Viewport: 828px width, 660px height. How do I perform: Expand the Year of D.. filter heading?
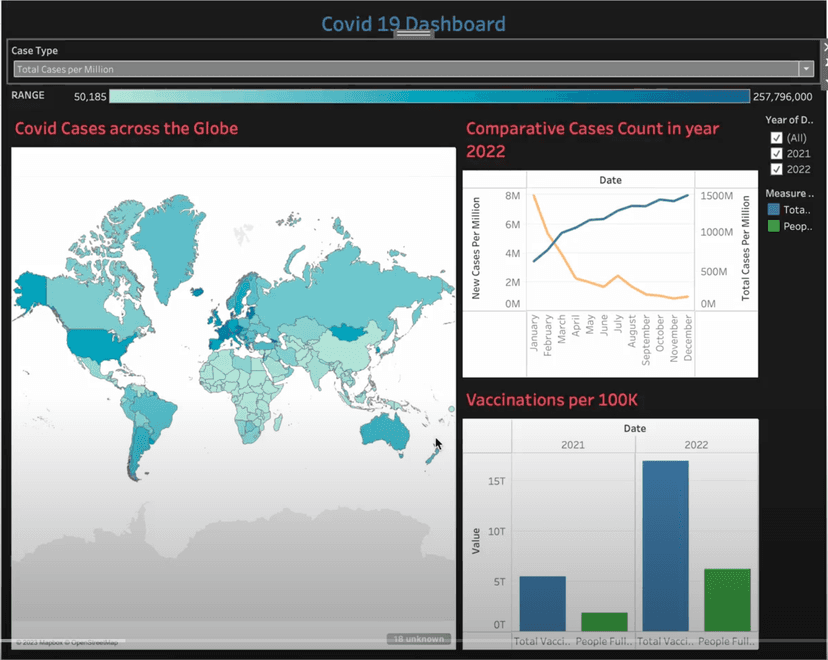(x=790, y=119)
